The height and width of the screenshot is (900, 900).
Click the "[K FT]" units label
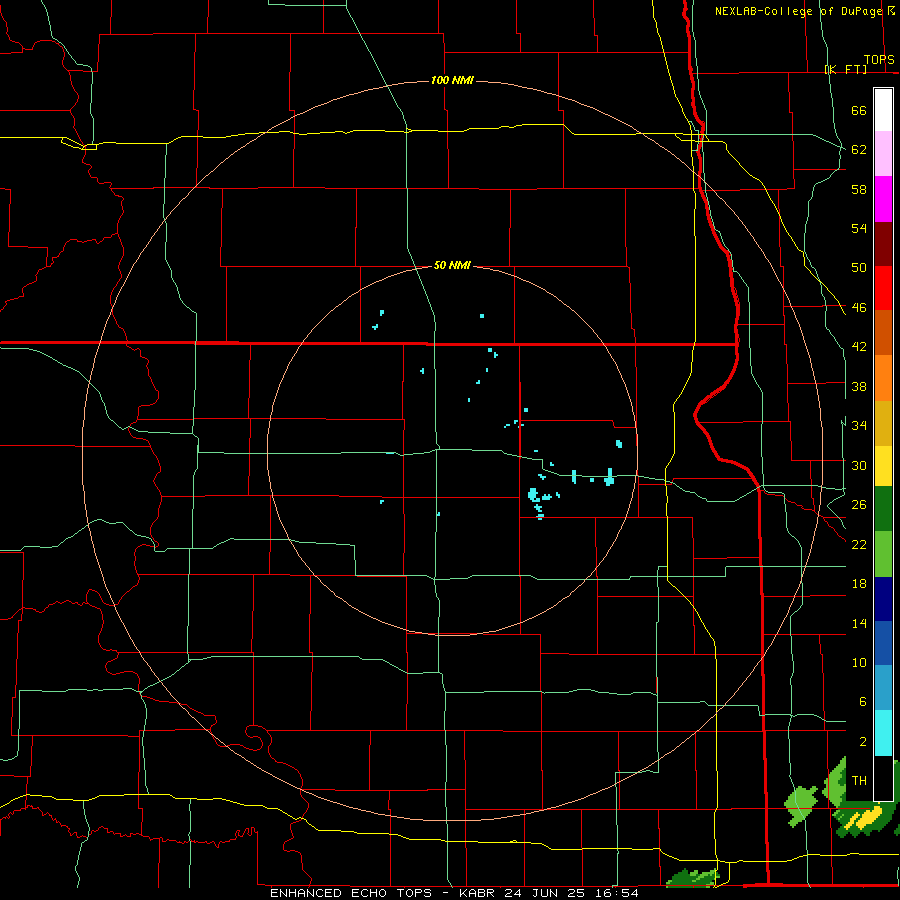coord(846,69)
